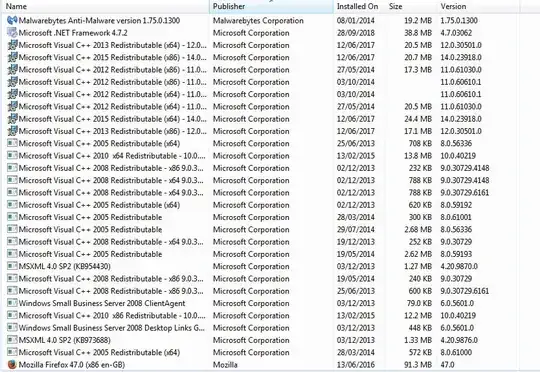Click icon of Visual C++ 2005 2.68 MB row

(12, 229)
